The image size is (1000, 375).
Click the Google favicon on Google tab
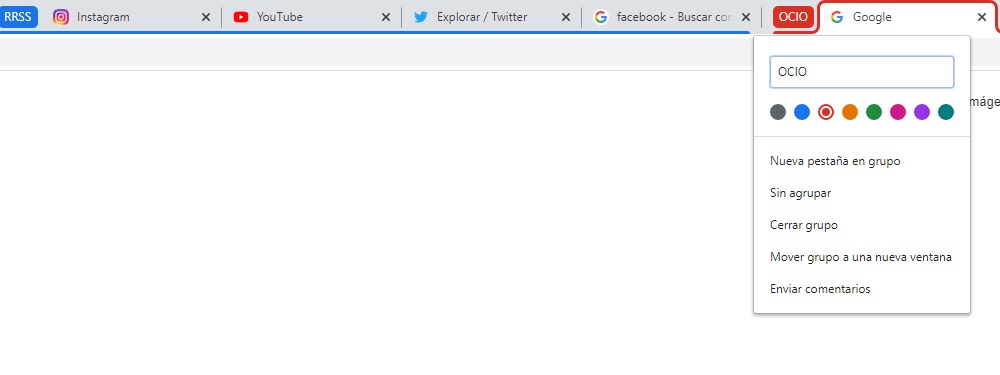pos(837,17)
